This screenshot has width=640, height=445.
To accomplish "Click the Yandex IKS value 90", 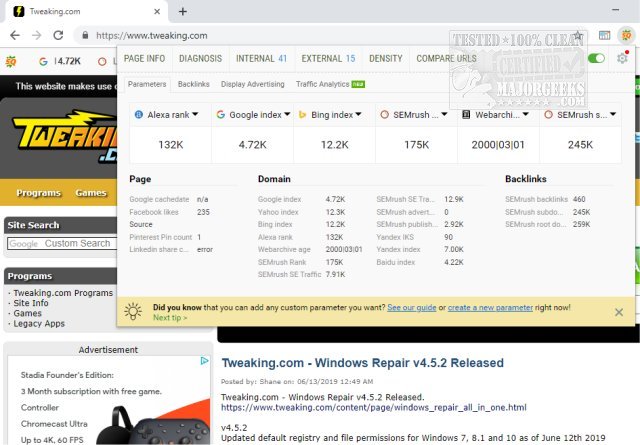I will tap(449, 237).
